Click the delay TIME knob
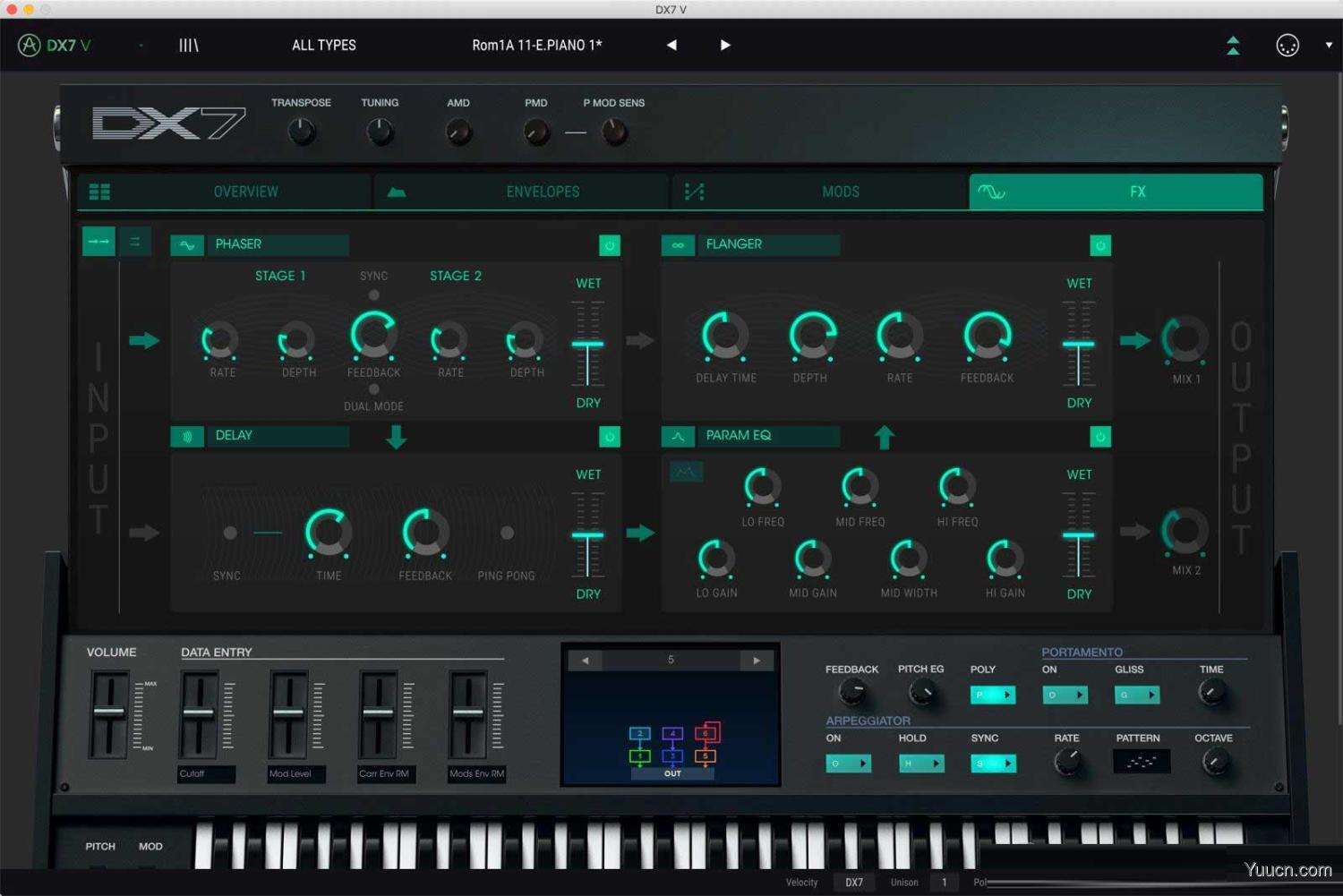This screenshot has height=896, width=1343. pos(329,533)
